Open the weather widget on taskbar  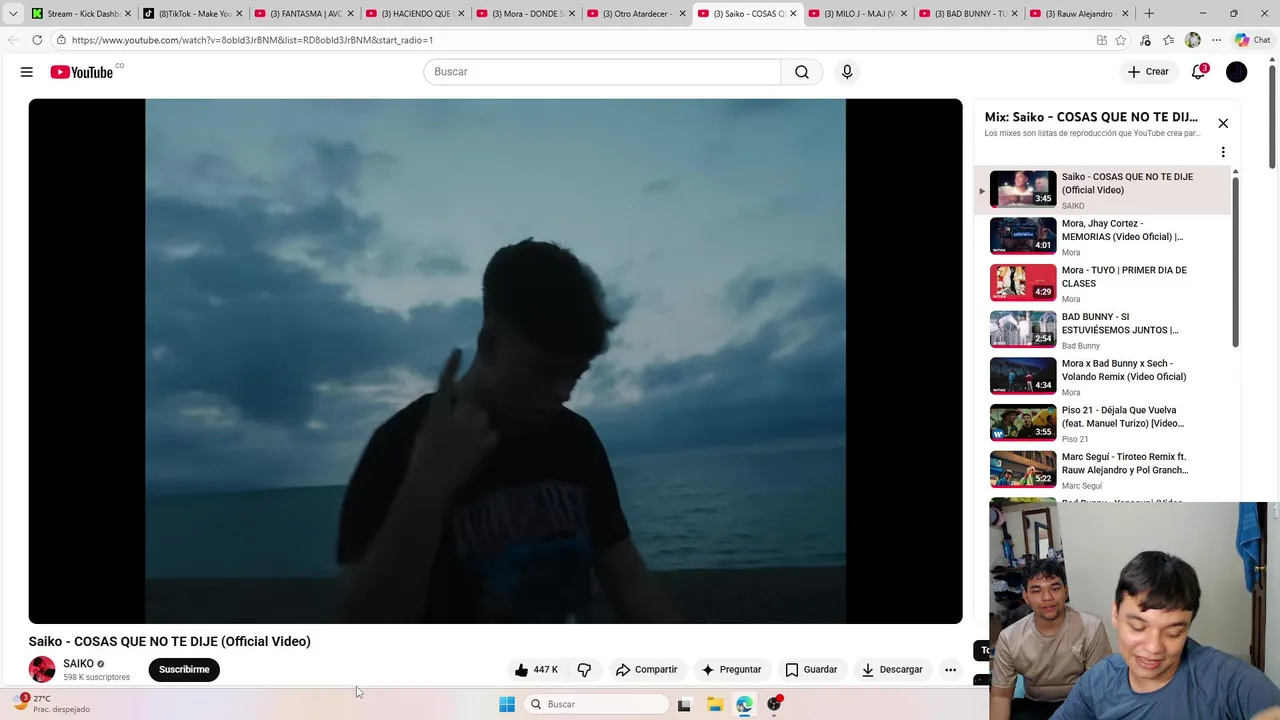[x=50, y=704]
